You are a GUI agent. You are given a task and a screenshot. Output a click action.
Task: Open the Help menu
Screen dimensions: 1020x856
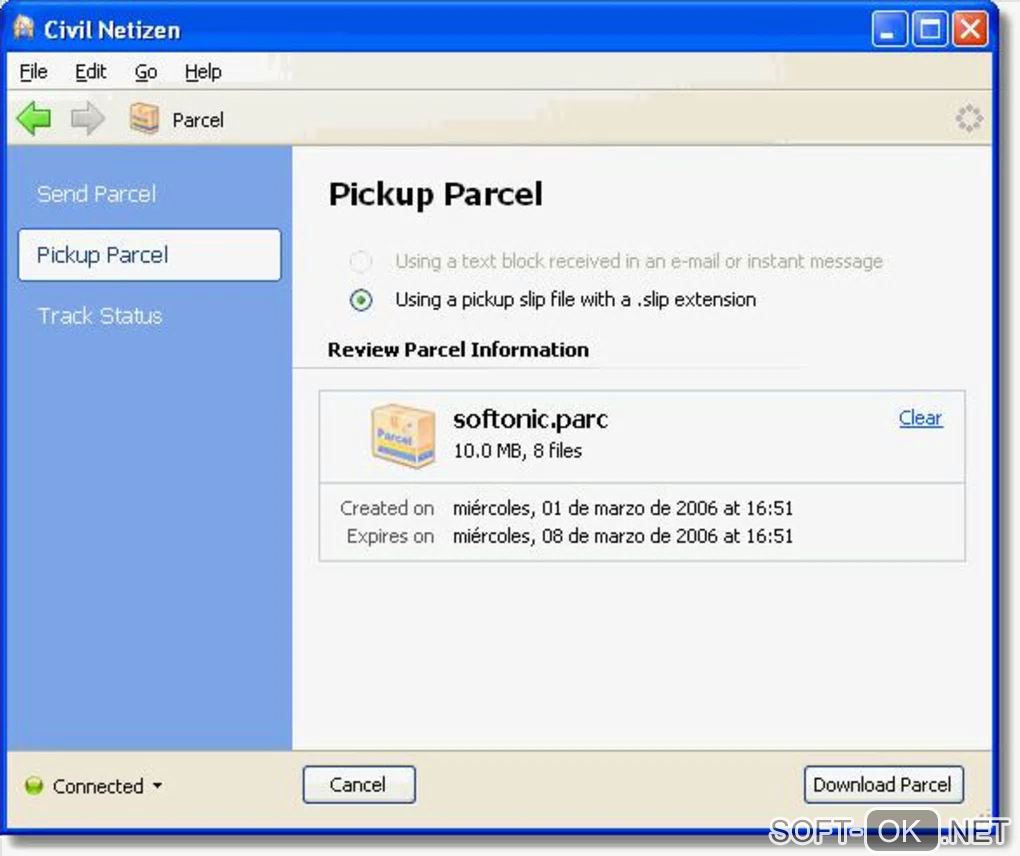[x=203, y=72]
